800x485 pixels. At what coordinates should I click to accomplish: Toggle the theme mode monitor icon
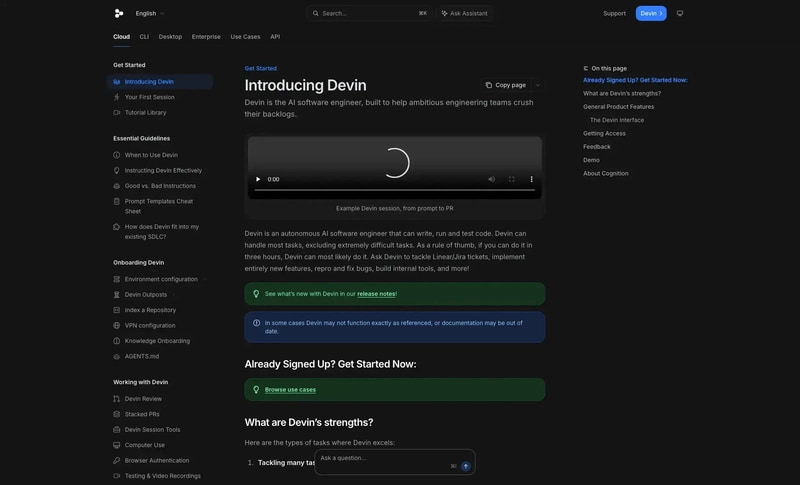point(680,13)
